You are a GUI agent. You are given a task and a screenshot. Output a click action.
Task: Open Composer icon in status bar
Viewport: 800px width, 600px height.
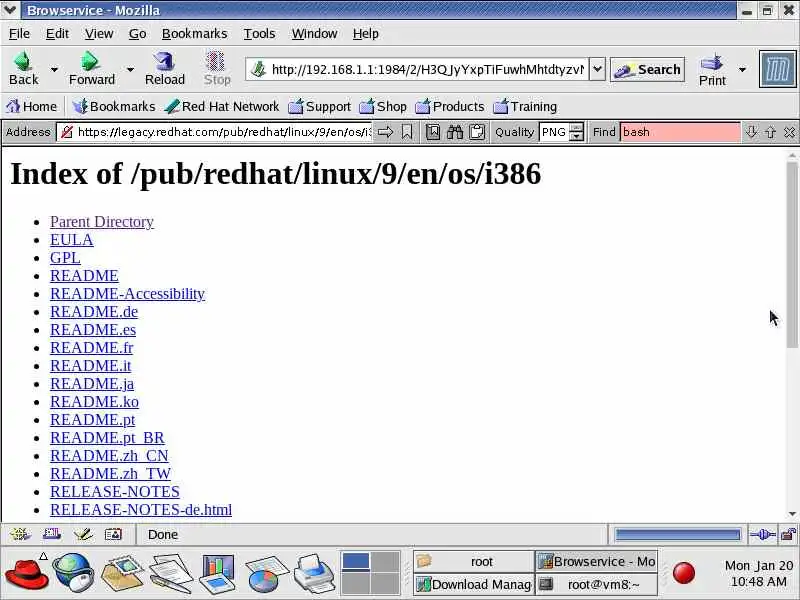pos(83,534)
